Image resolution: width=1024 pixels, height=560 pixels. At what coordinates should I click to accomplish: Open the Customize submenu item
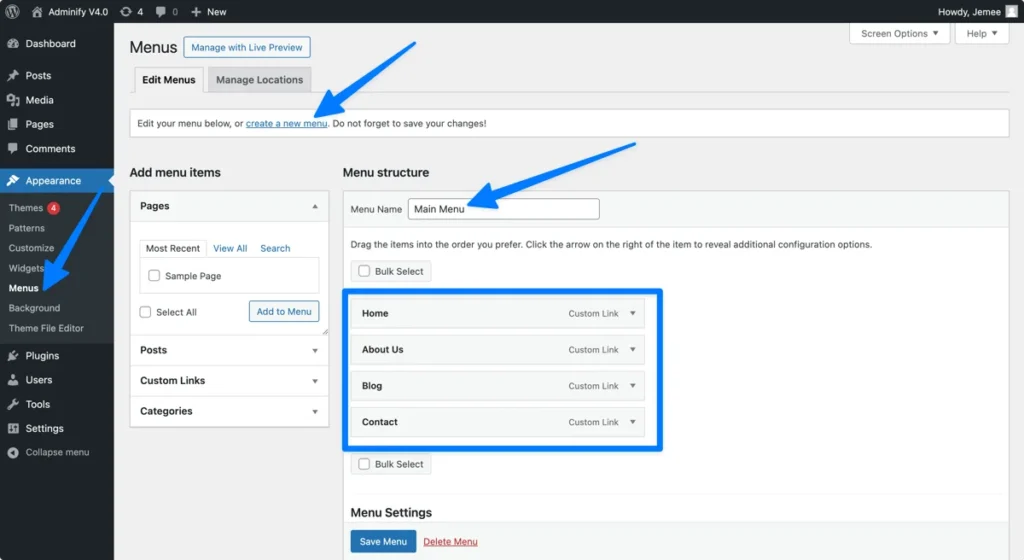click(x=31, y=248)
